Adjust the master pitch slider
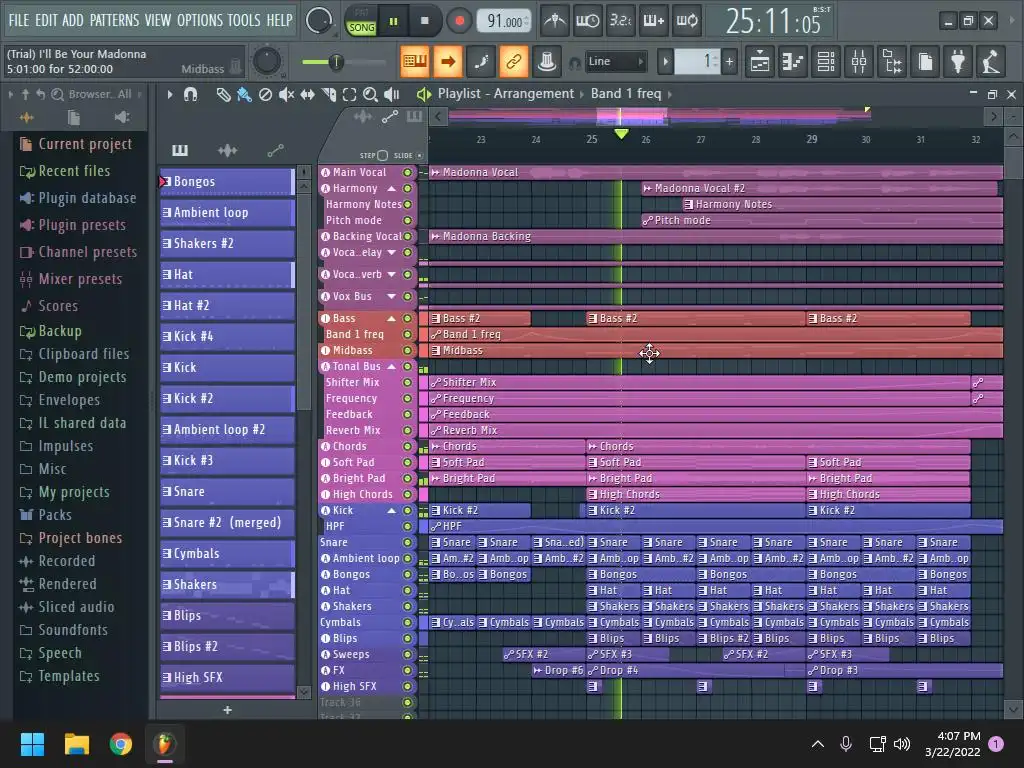 tap(344, 62)
